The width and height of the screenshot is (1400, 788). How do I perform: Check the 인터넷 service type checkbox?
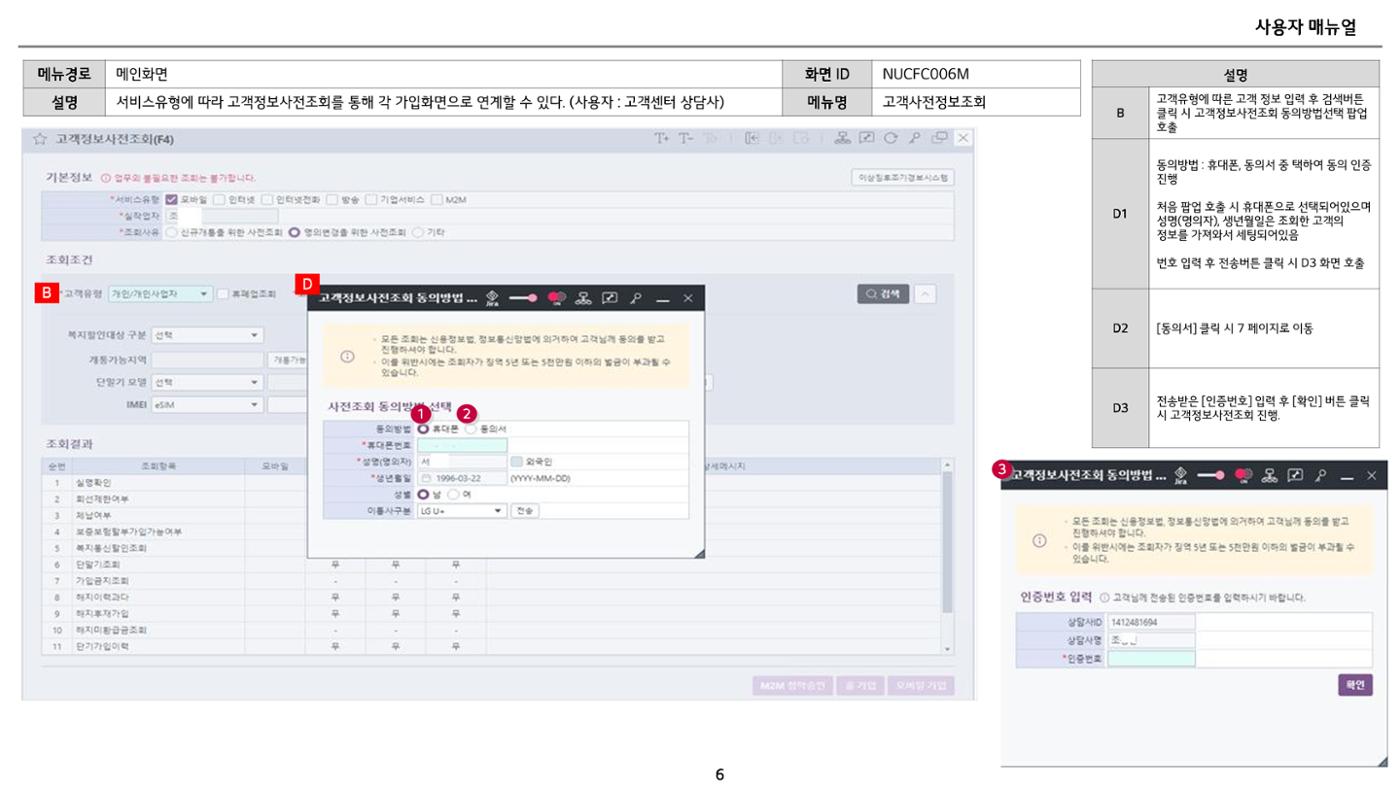(221, 199)
